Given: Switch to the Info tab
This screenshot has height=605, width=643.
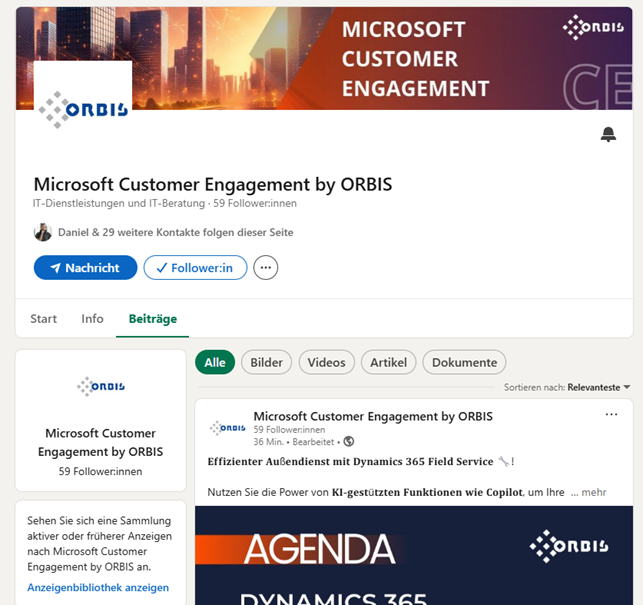Looking at the screenshot, I should click(x=92, y=319).
